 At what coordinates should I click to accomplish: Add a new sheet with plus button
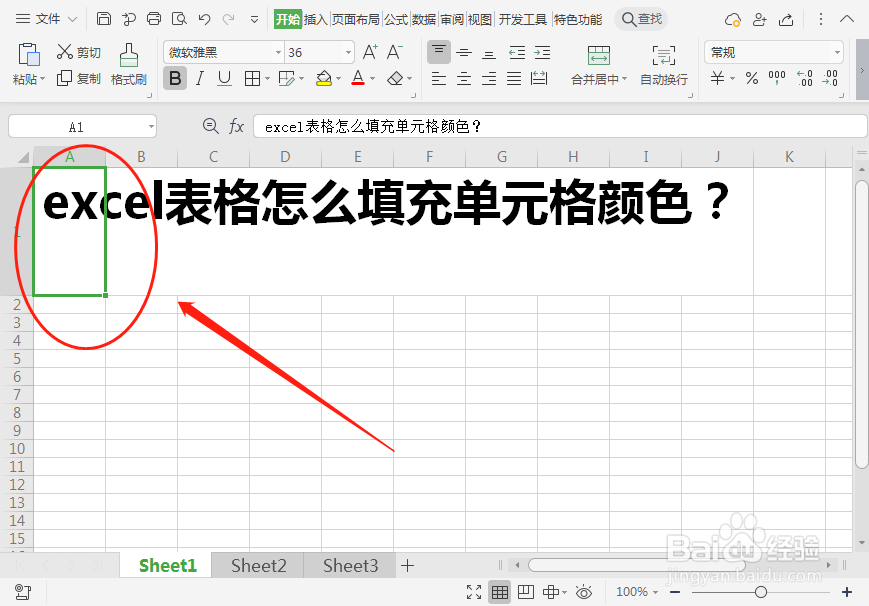[x=407, y=566]
